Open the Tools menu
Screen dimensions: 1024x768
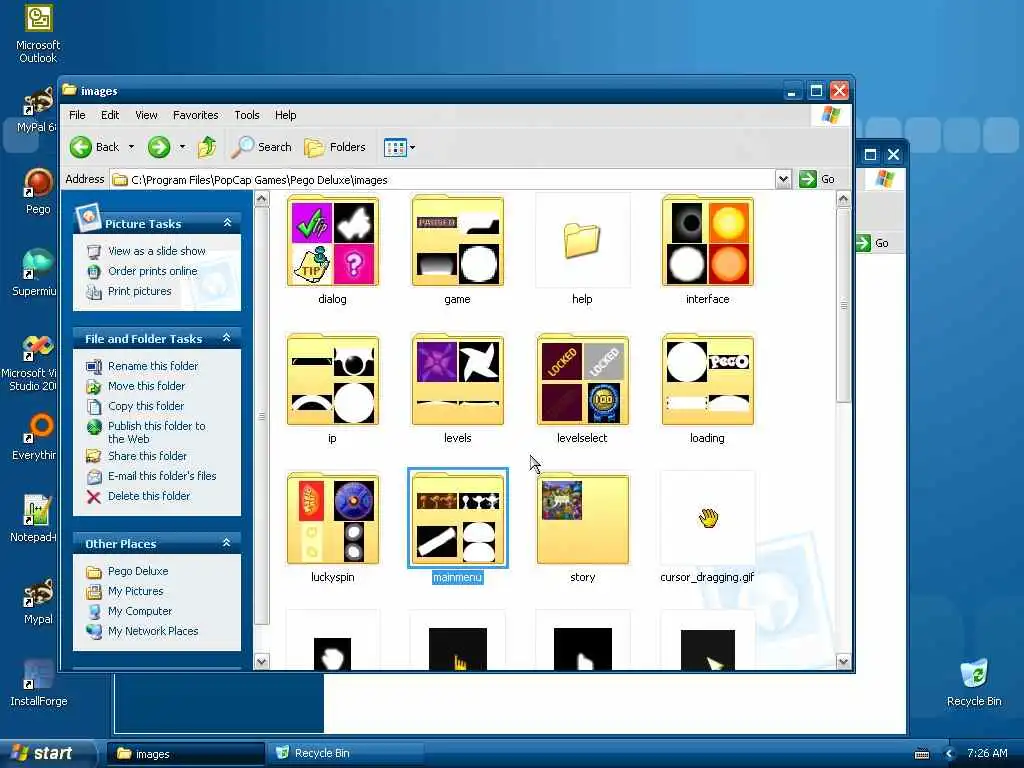[x=247, y=115]
